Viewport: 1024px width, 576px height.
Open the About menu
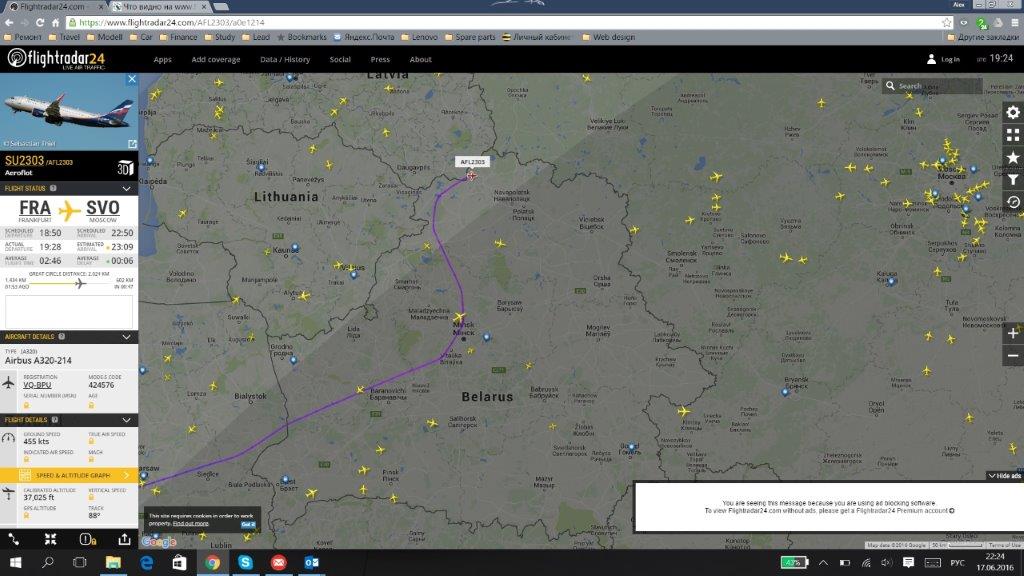tap(421, 59)
